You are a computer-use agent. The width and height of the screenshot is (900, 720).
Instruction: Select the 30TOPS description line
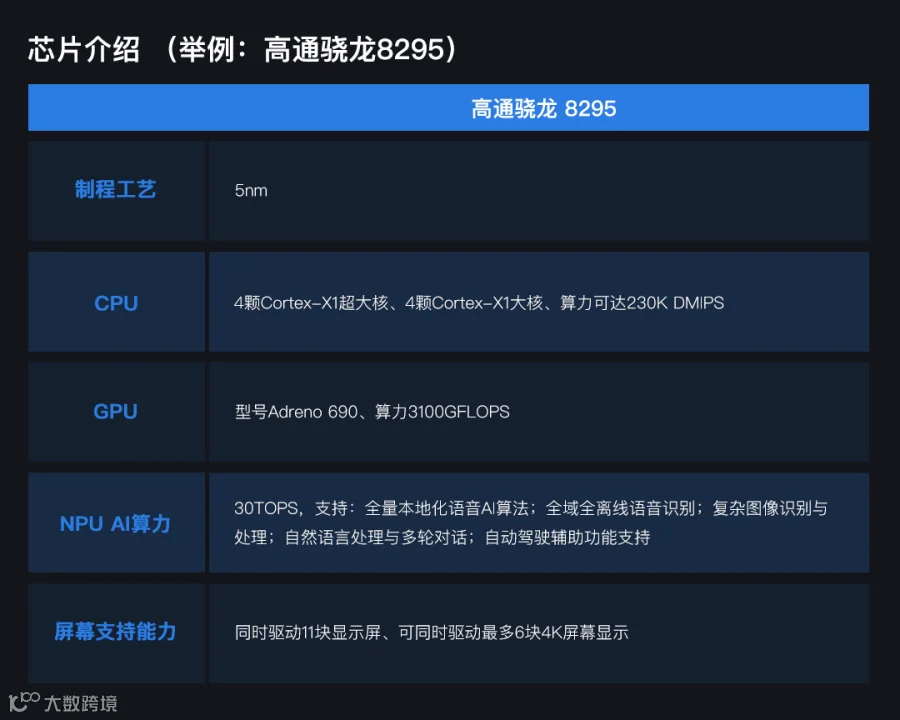530,508
